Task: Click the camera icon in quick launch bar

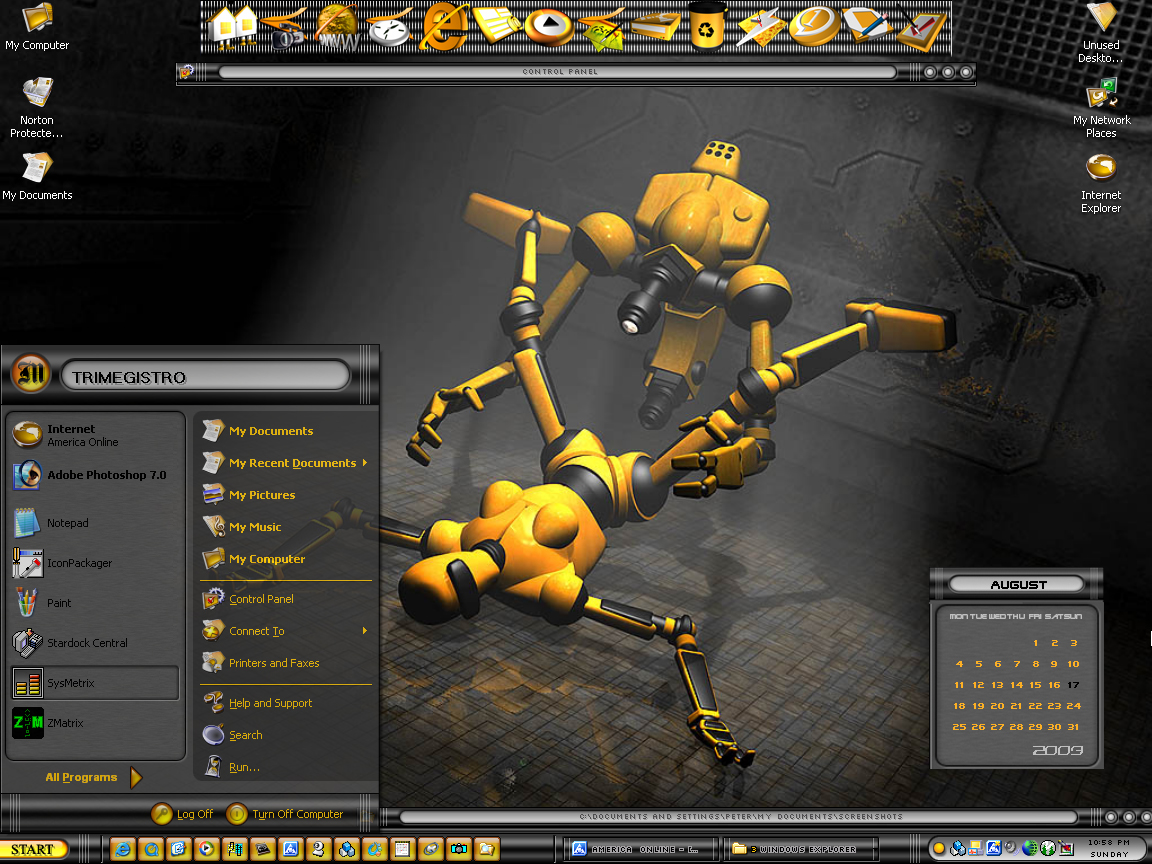Action: [x=458, y=849]
